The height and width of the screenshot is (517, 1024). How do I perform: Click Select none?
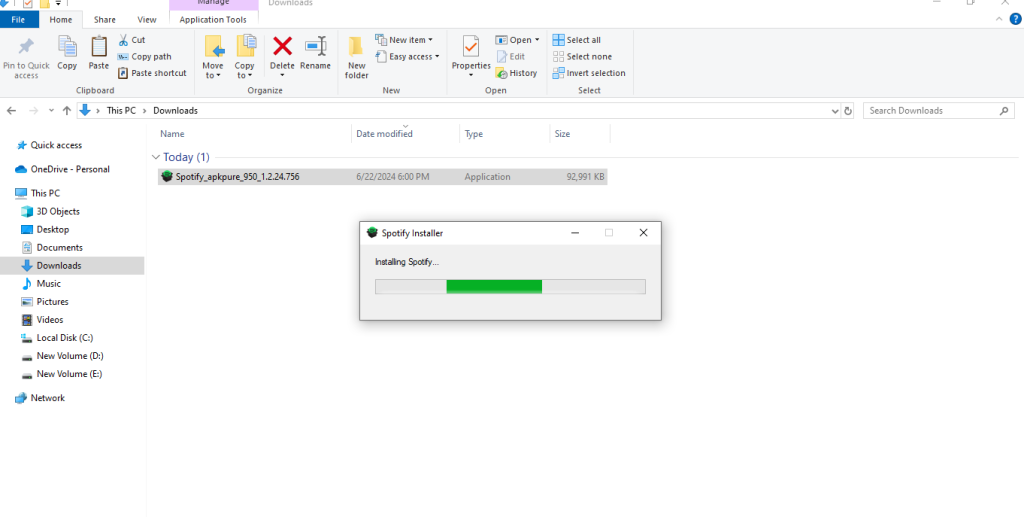[x=583, y=57]
